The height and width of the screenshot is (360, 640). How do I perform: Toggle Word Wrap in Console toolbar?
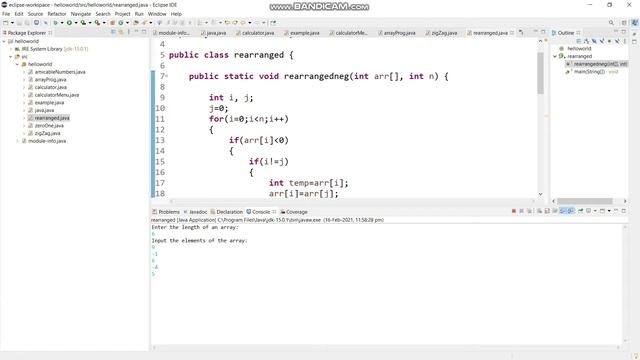point(555,211)
